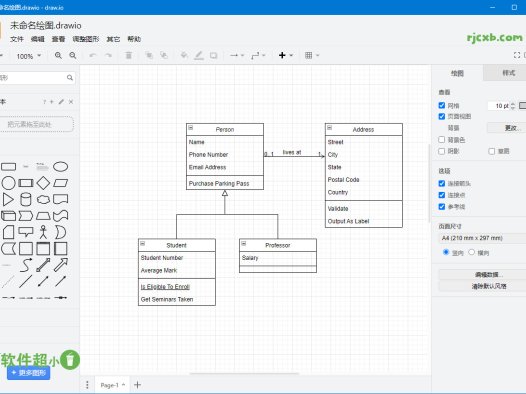
Task: Select the bidirectional block arrow shape
Action: point(43,265)
